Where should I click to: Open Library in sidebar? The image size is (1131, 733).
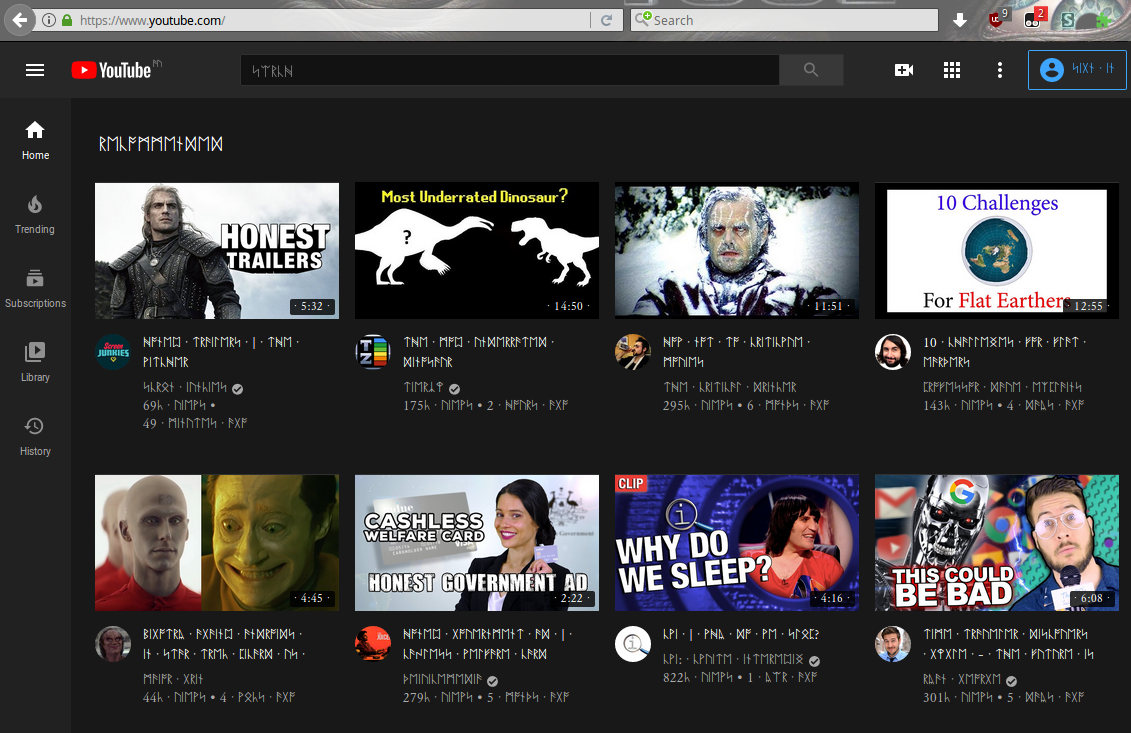coord(35,362)
